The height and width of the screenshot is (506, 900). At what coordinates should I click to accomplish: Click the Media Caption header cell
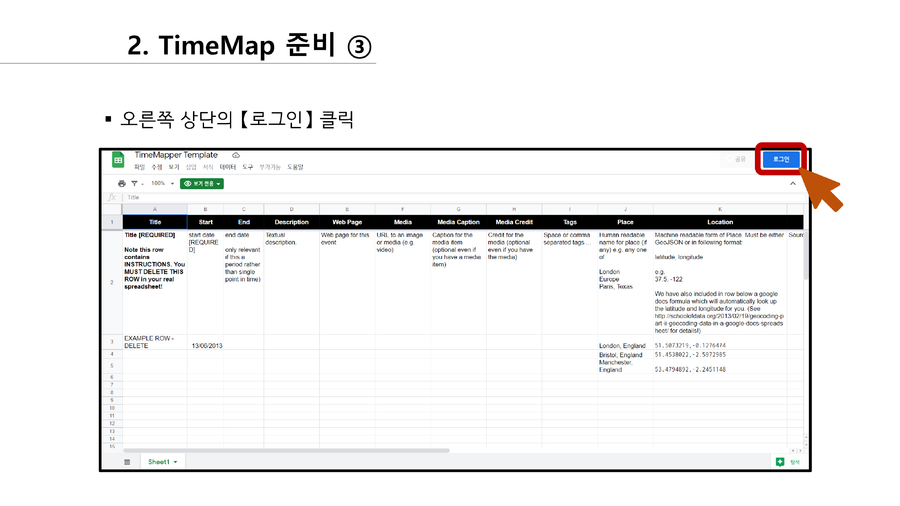tap(459, 222)
